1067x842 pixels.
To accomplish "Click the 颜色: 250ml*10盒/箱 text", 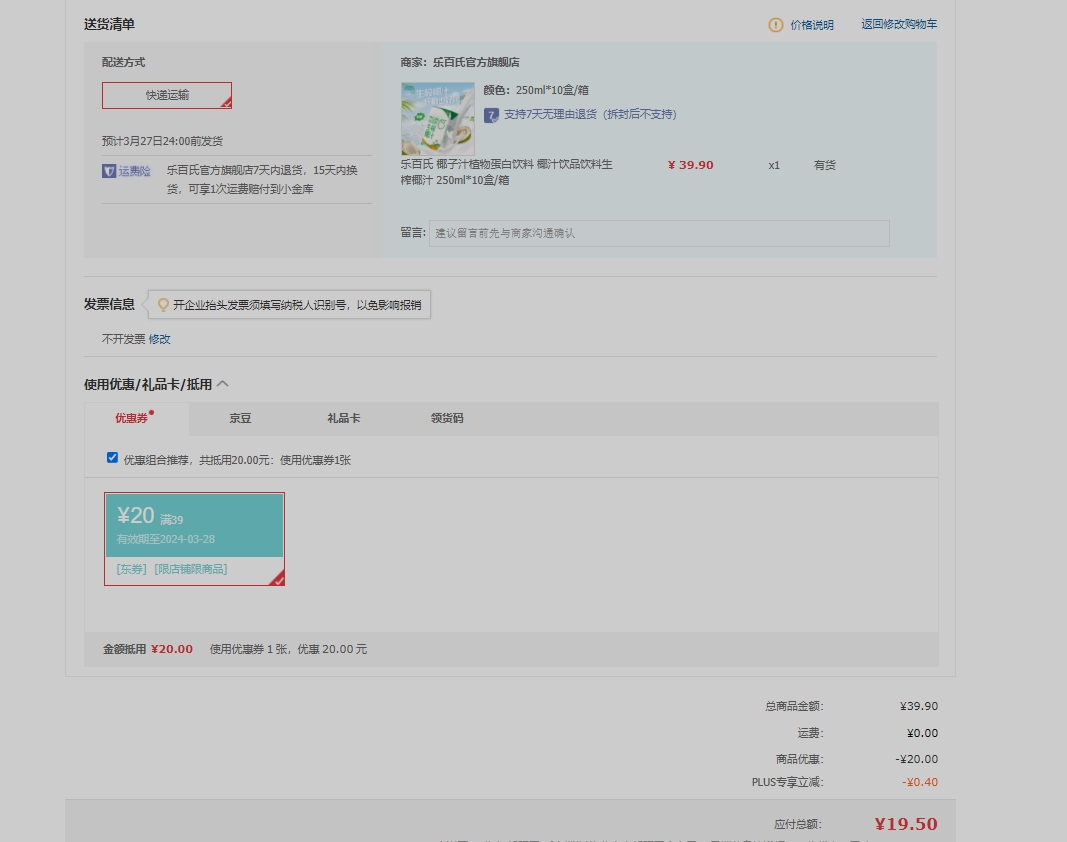I will point(536,91).
